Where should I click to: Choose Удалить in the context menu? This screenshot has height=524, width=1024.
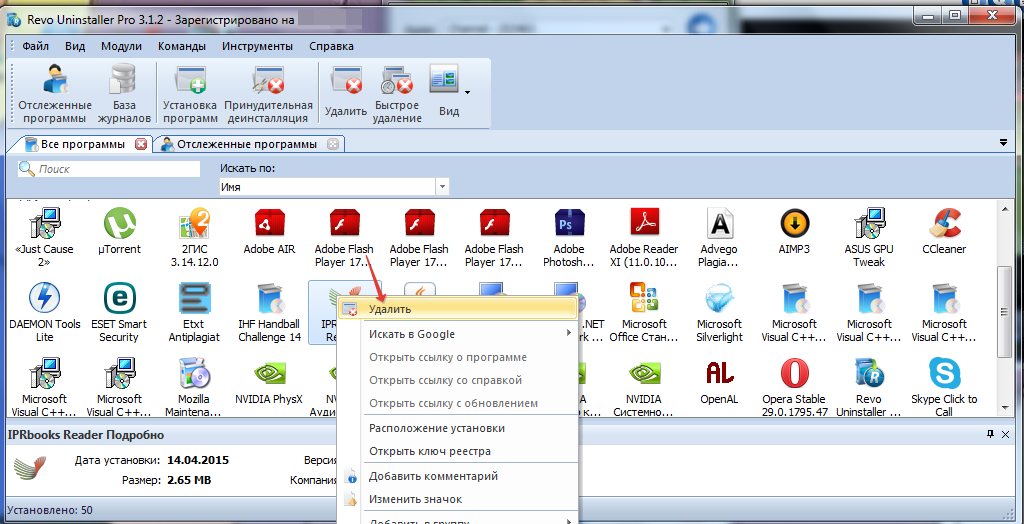pyautogui.click(x=457, y=309)
